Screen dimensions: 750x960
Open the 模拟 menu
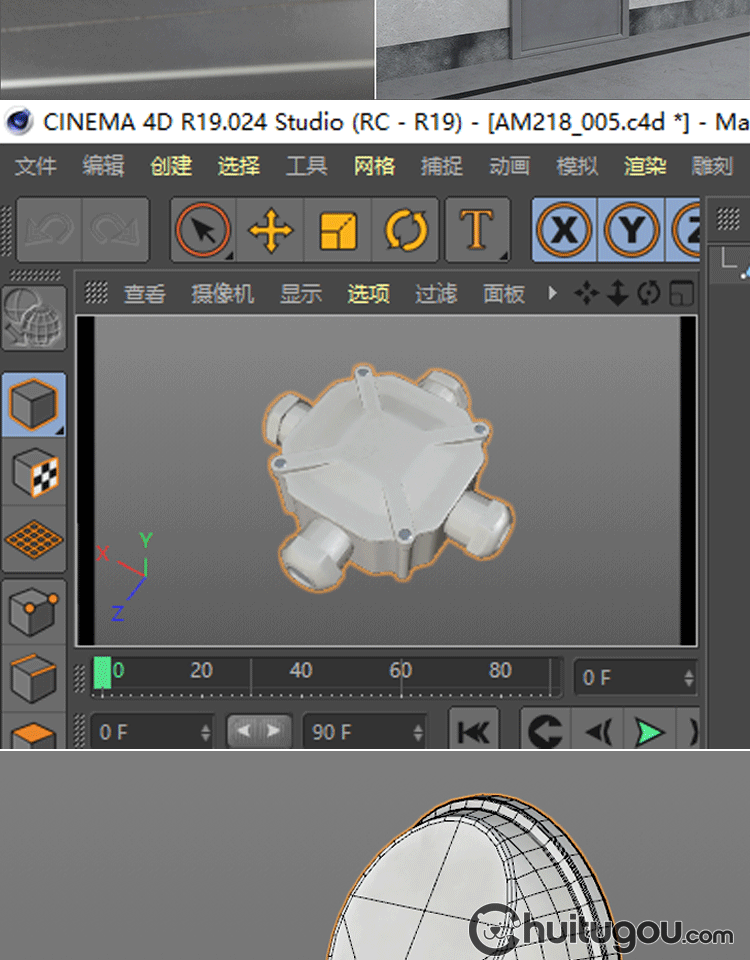click(x=577, y=166)
